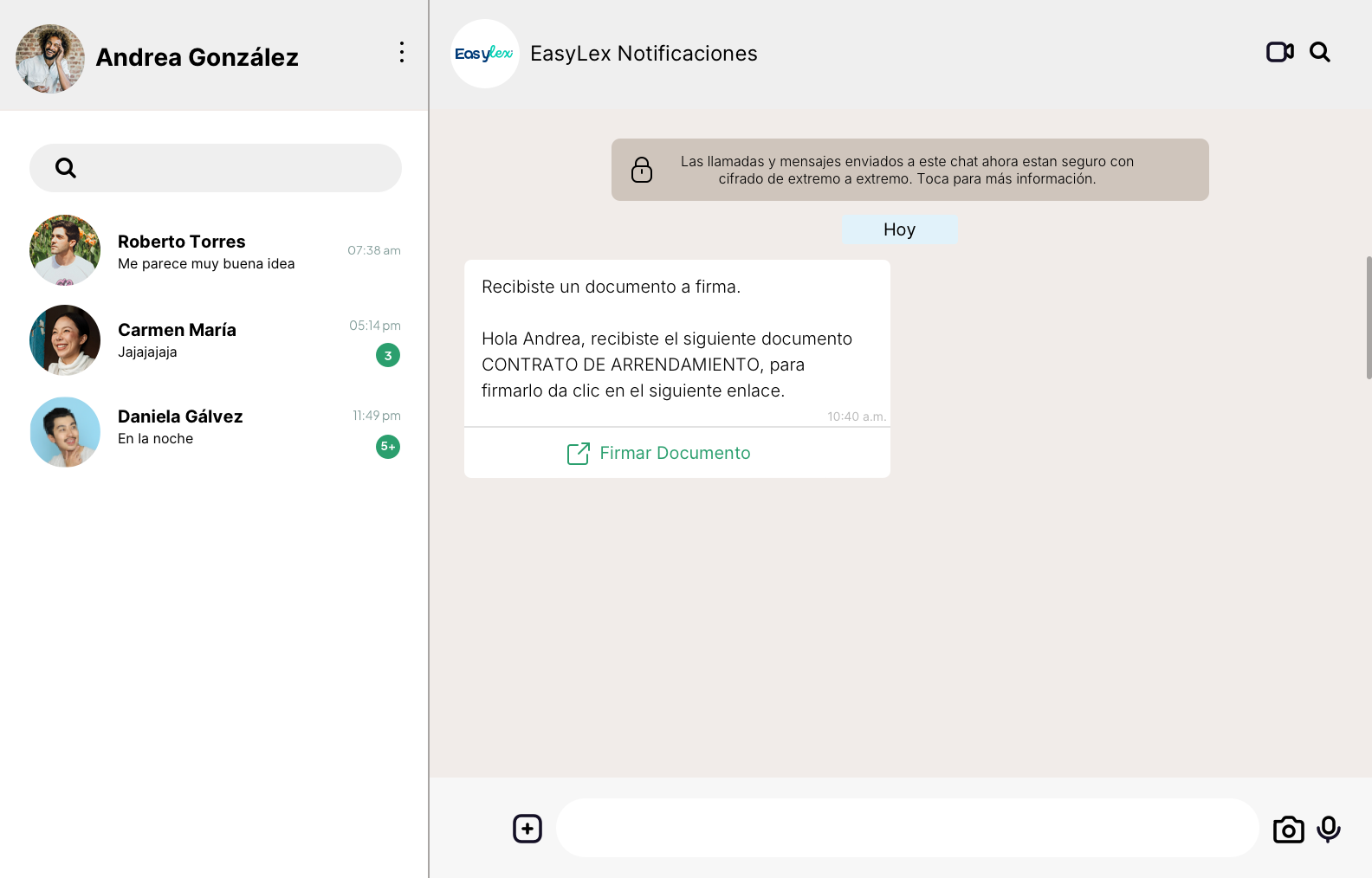Tap the end-to-end encryption notice
Screen dimensions: 1372x878
point(907,170)
